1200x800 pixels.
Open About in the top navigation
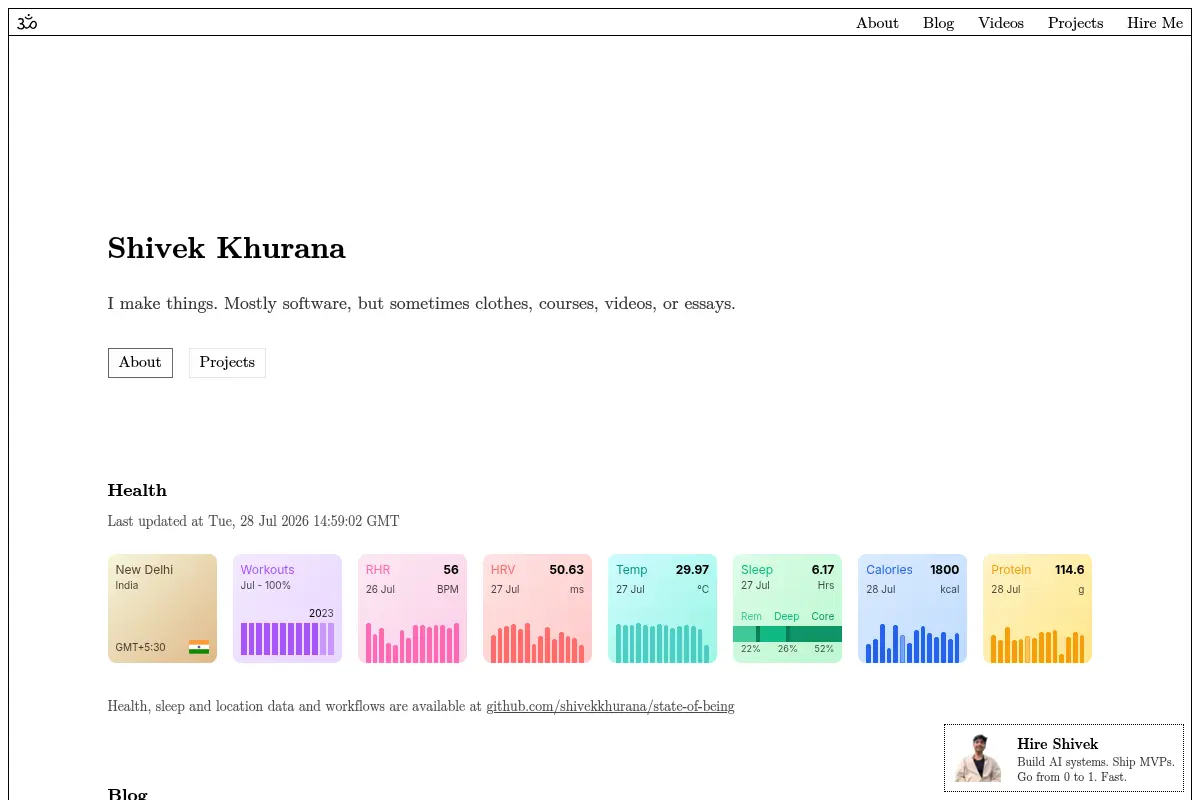pyautogui.click(x=877, y=23)
